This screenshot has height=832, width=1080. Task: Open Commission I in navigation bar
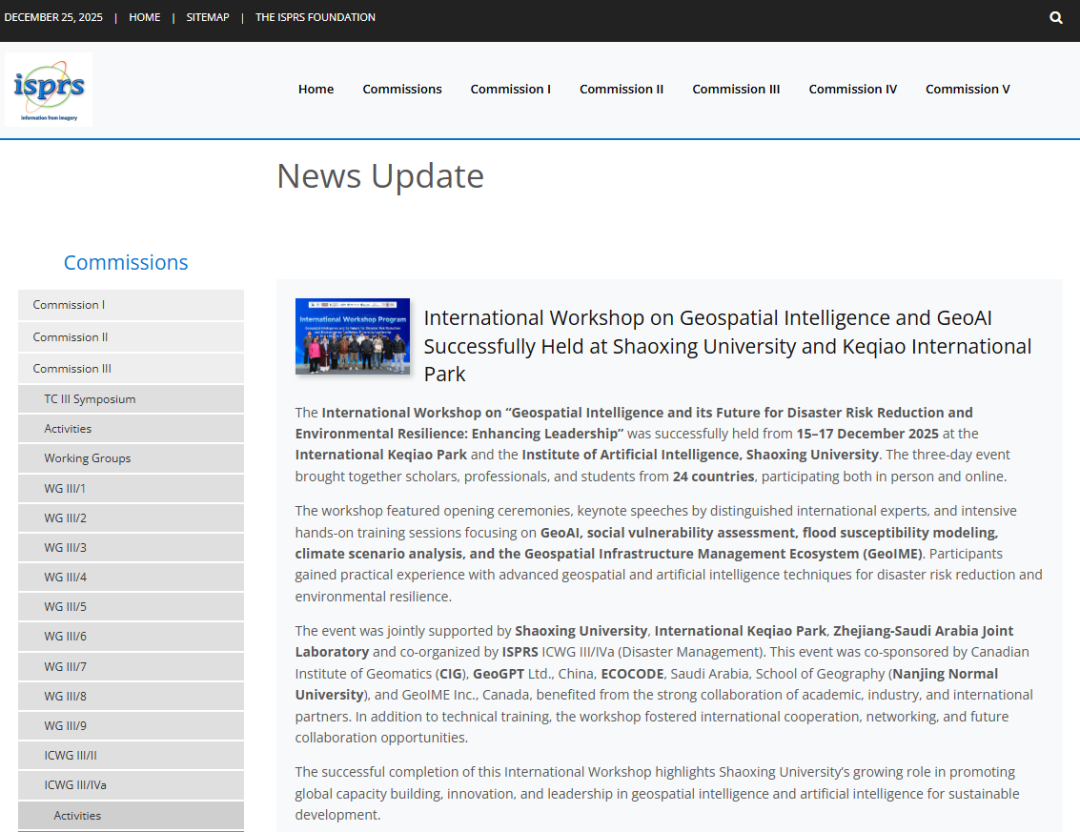click(510, 89)
